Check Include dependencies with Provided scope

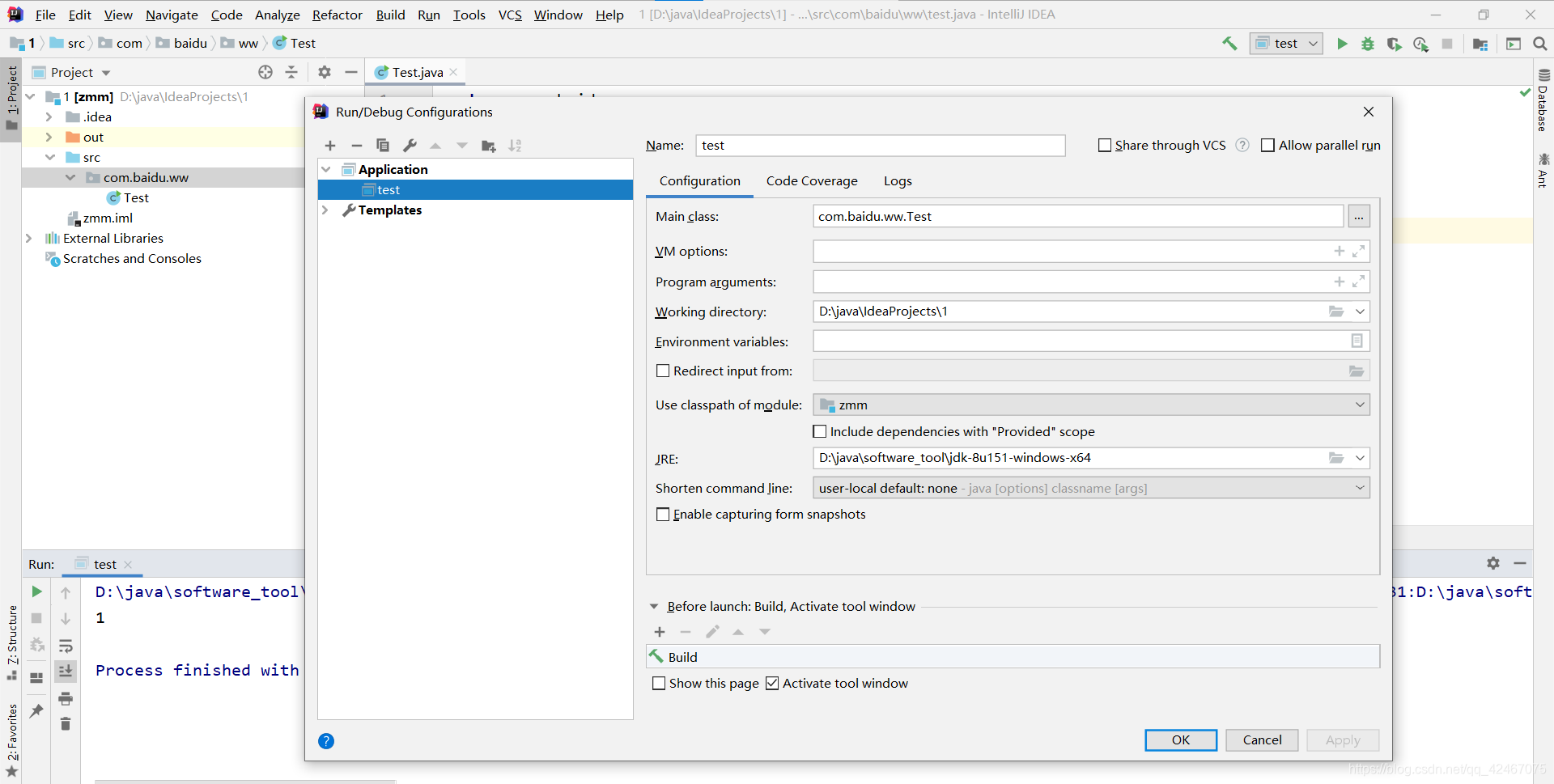coord(820,432)
